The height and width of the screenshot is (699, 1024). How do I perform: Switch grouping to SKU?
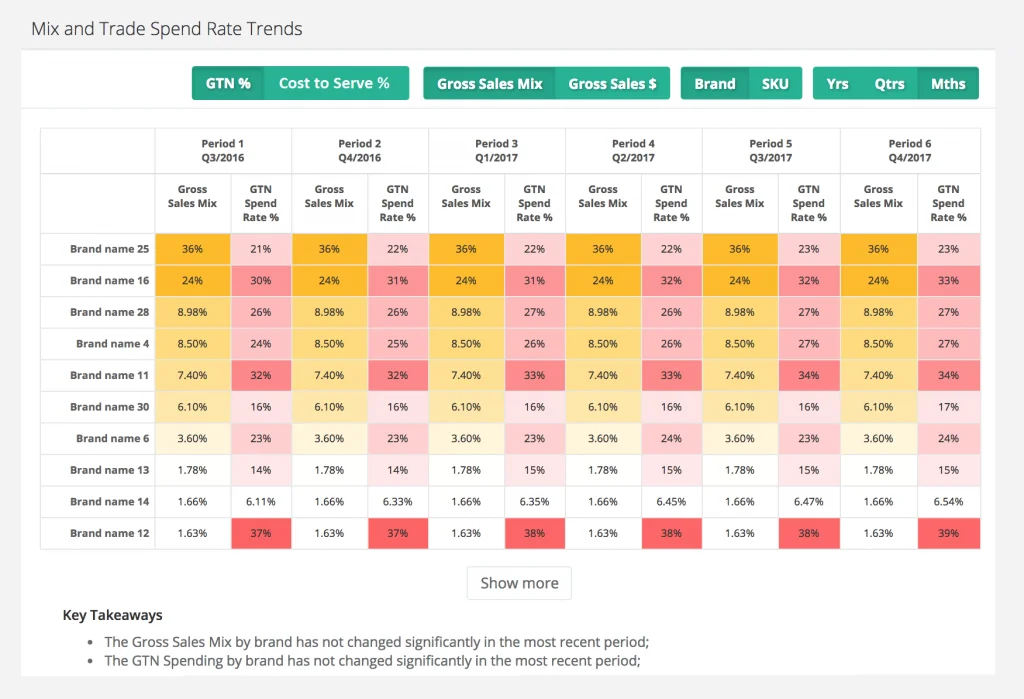(x=775, y=84)
